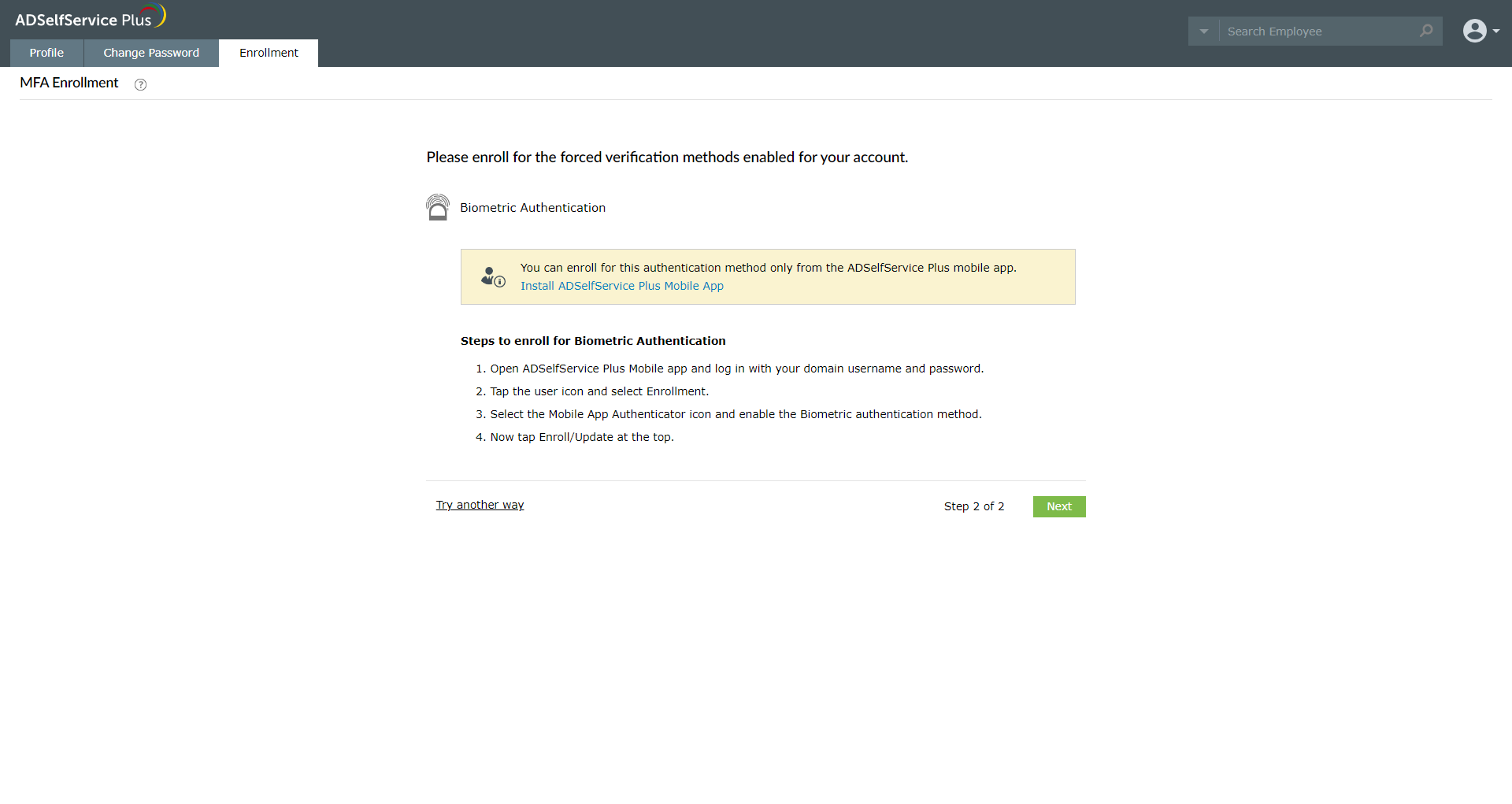
Task: Open the dropdown left of Search Employee
Action: (1203, 31)
